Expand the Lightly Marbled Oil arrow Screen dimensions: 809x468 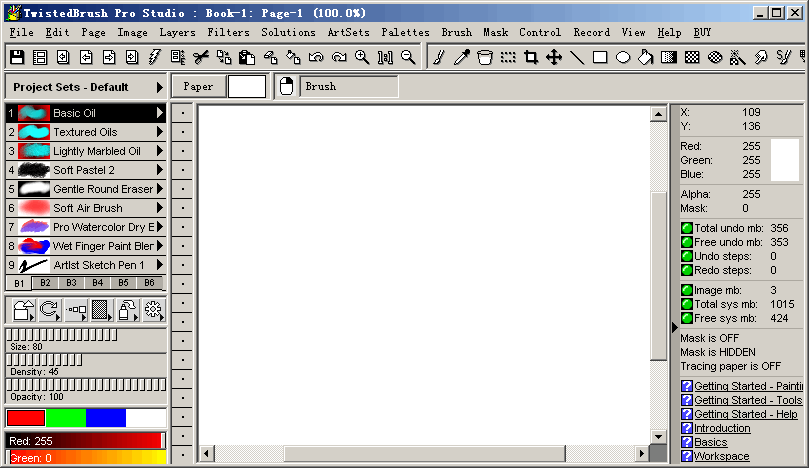pos(159,151)
